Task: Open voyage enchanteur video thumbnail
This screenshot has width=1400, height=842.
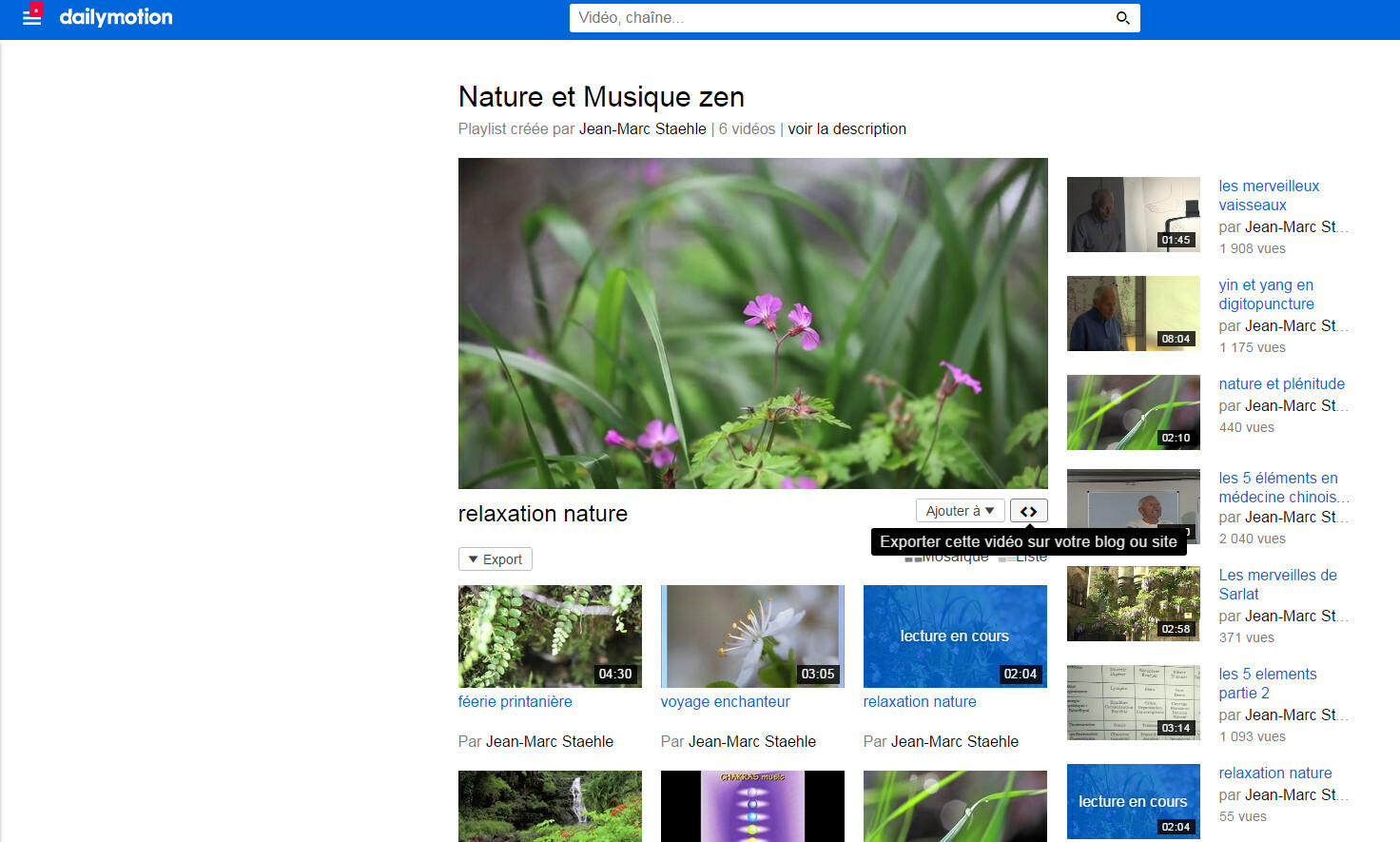Action: click(x=751, y=636)
